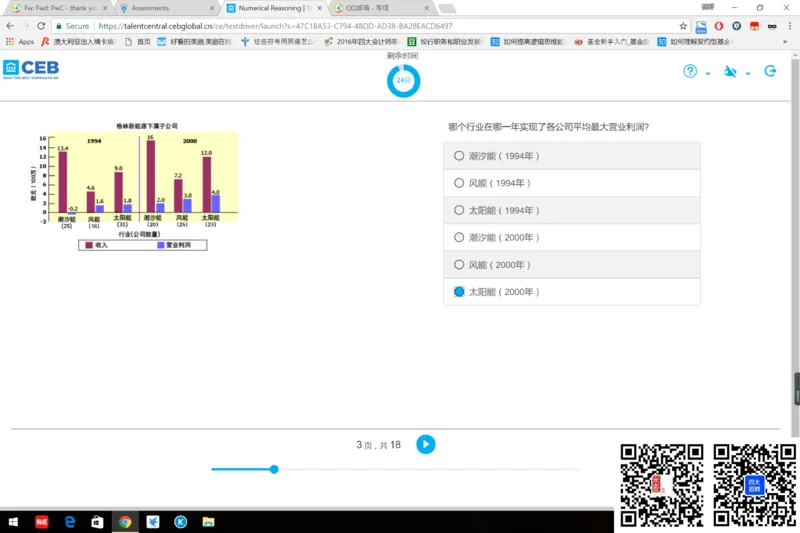800x533 pixels.
Task: Open the Apps bookmarks shortcut
Action: [x=19, y=42]
